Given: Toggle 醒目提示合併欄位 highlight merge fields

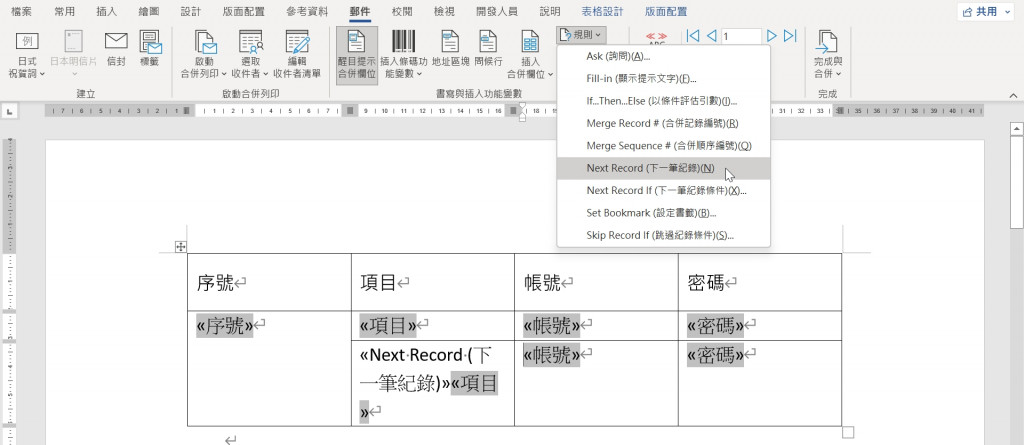Looking at the screenshot, I should point(357,55).
